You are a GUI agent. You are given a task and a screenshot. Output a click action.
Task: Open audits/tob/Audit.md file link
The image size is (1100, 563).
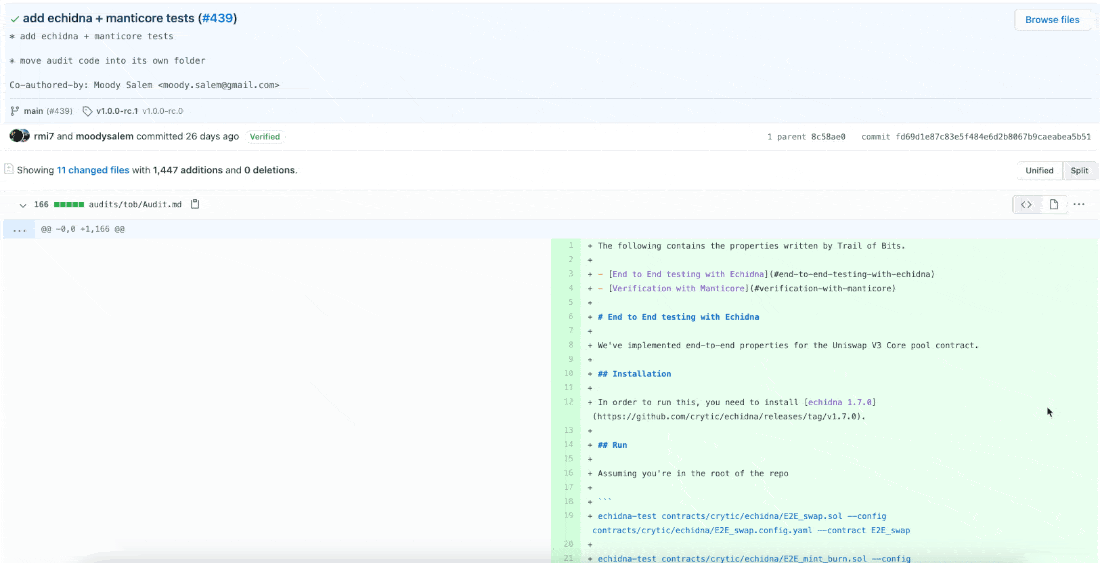point(135,205)
